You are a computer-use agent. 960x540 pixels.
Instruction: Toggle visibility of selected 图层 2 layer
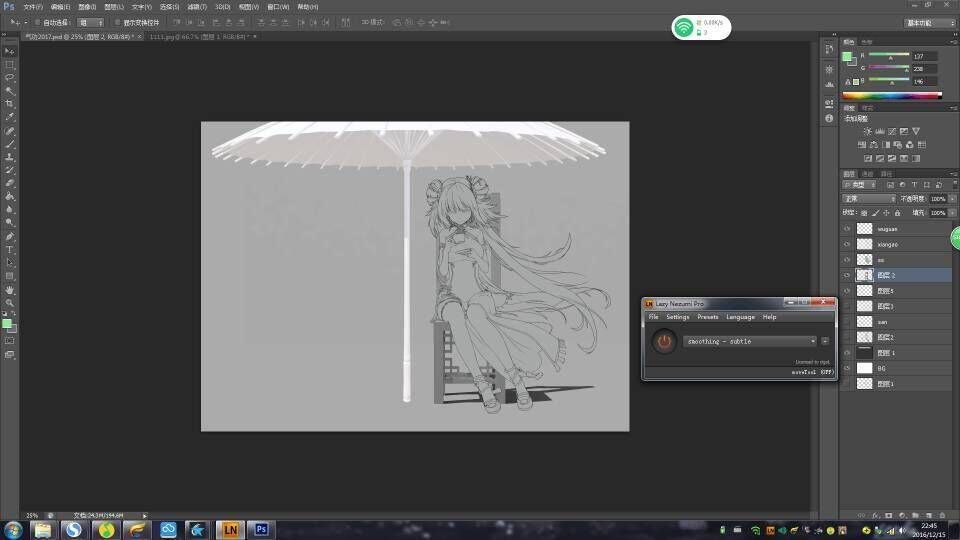coord(847,275)
